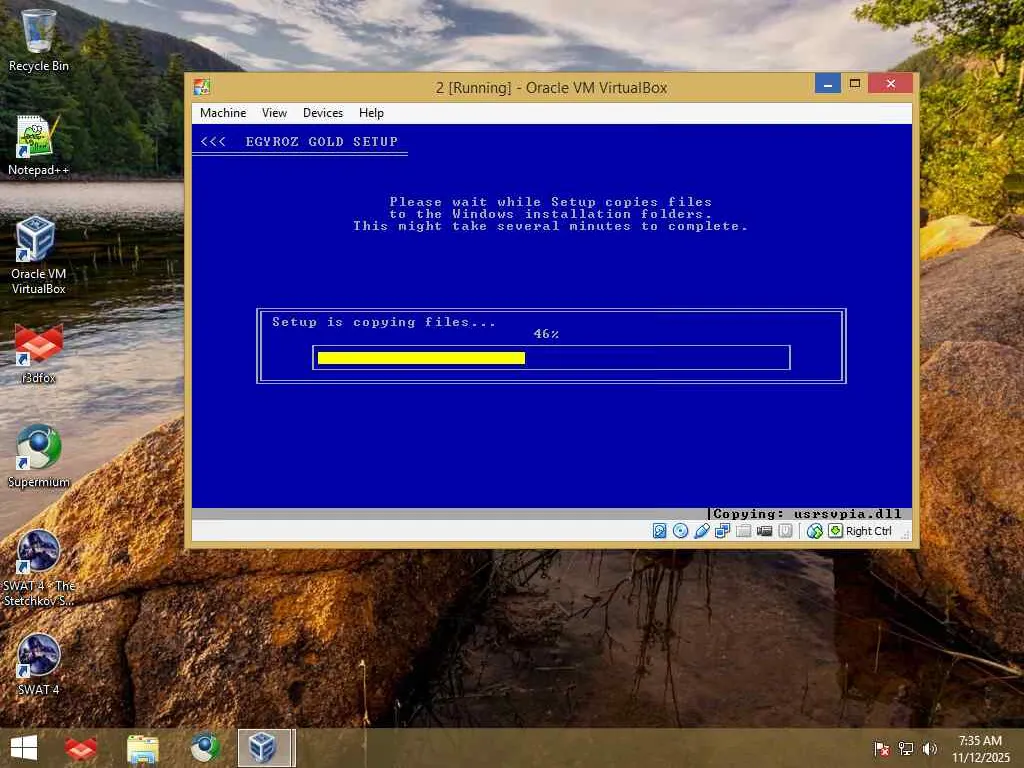Click the hard disk activity status icon
The height and width of the screenshot is (768, 1024).
coord(660,531)
